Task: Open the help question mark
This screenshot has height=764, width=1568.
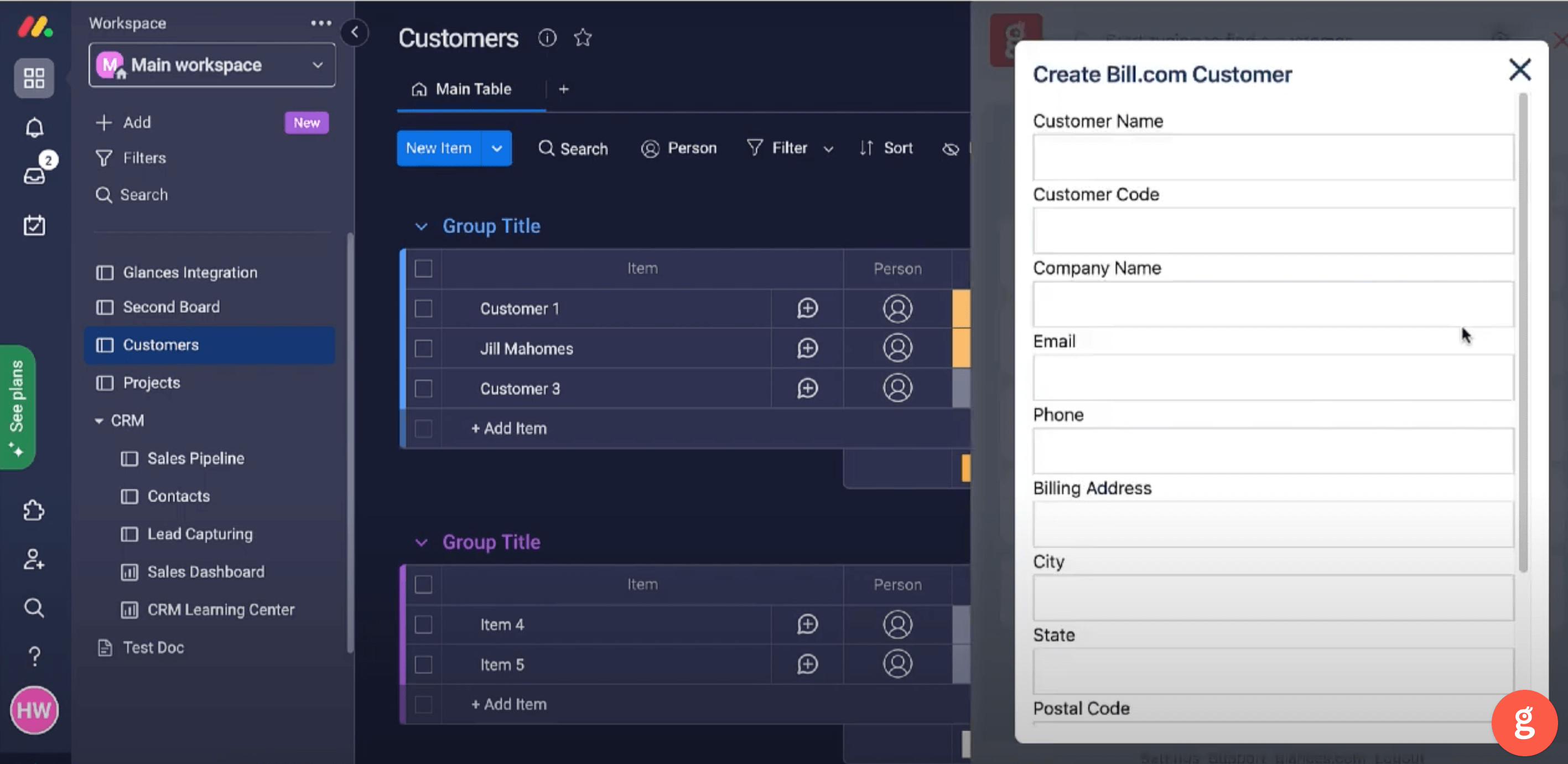Action: pyautogui.click(x=34, y=656)
